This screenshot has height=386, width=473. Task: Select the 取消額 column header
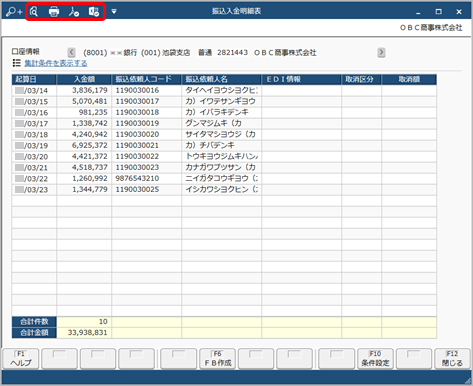pos(409,79)
